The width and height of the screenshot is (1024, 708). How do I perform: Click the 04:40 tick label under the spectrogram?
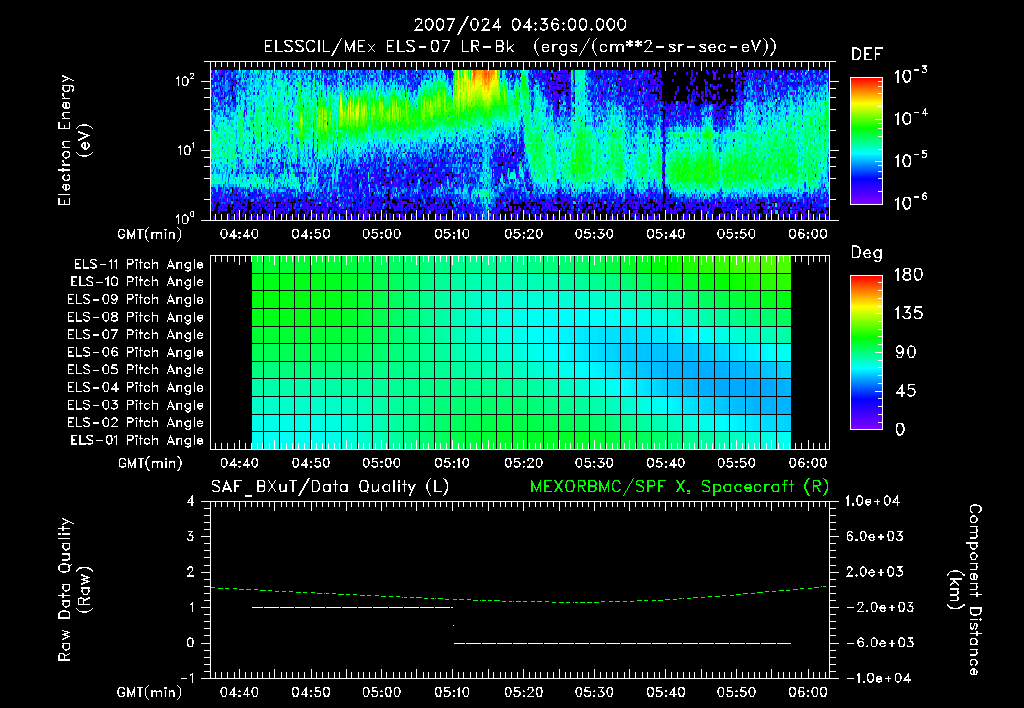point(239,234)
